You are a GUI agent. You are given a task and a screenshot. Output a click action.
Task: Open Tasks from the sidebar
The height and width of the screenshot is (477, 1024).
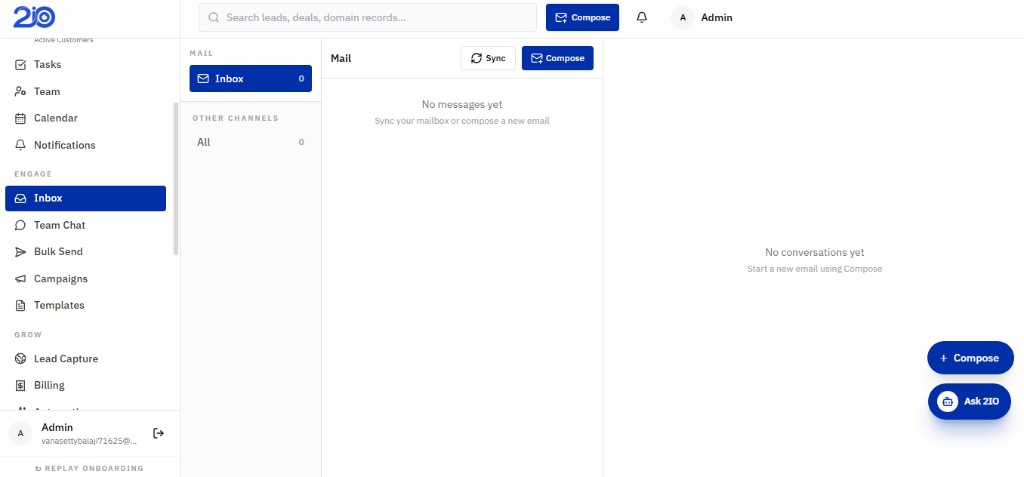click(86, 65)
